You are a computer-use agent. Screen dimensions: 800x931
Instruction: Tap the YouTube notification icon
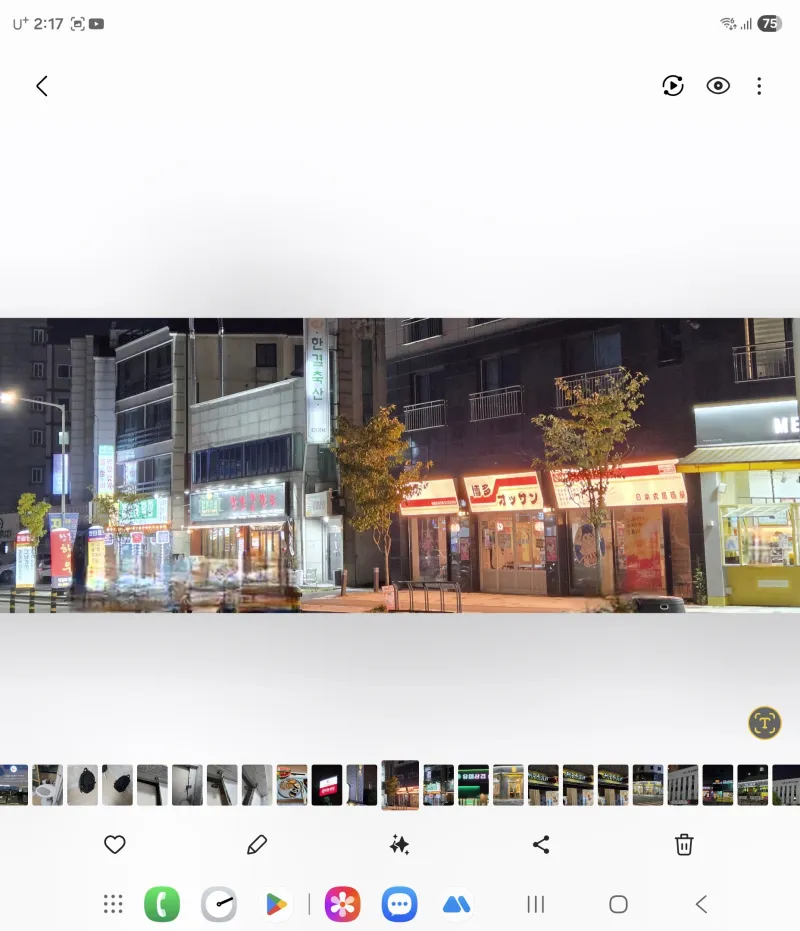tap(96, 24)
